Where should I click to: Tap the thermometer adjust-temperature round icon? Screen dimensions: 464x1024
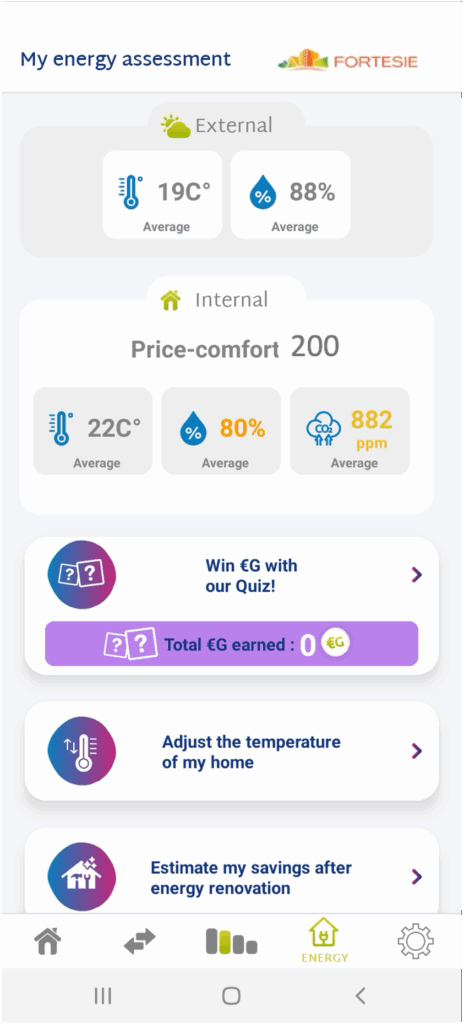[82, 752]
